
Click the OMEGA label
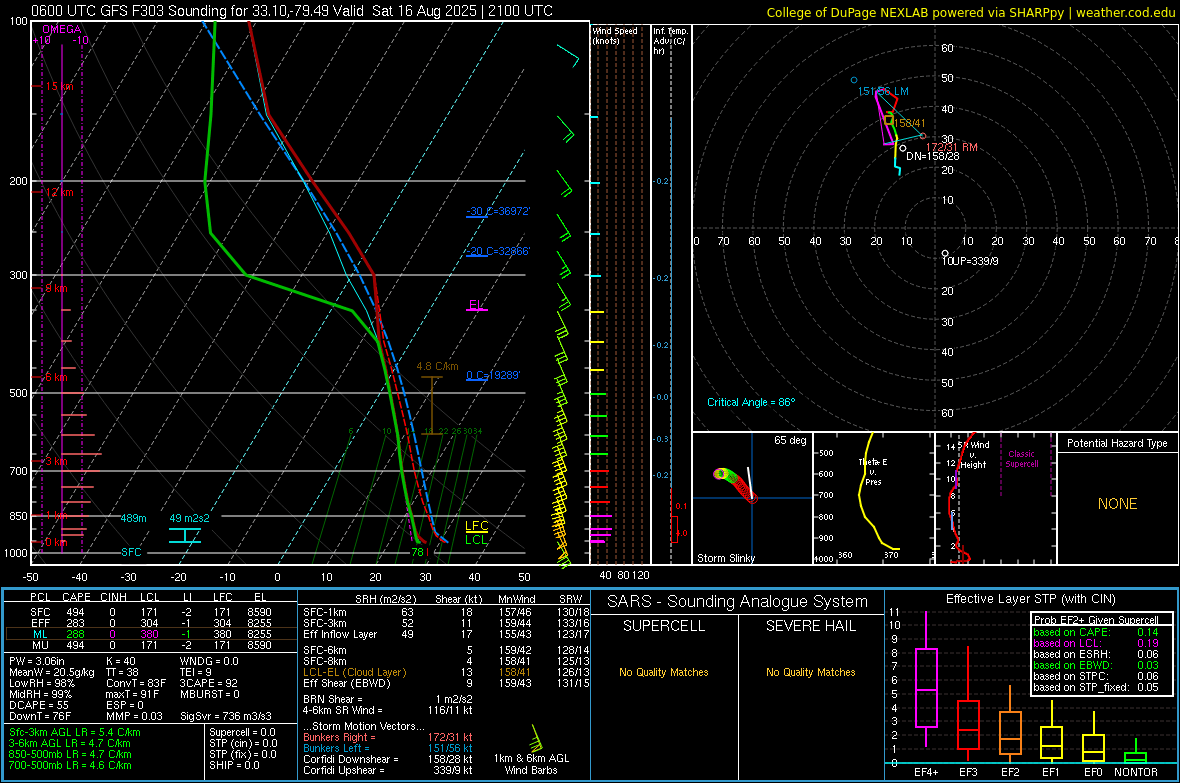(x=61, y=29)
